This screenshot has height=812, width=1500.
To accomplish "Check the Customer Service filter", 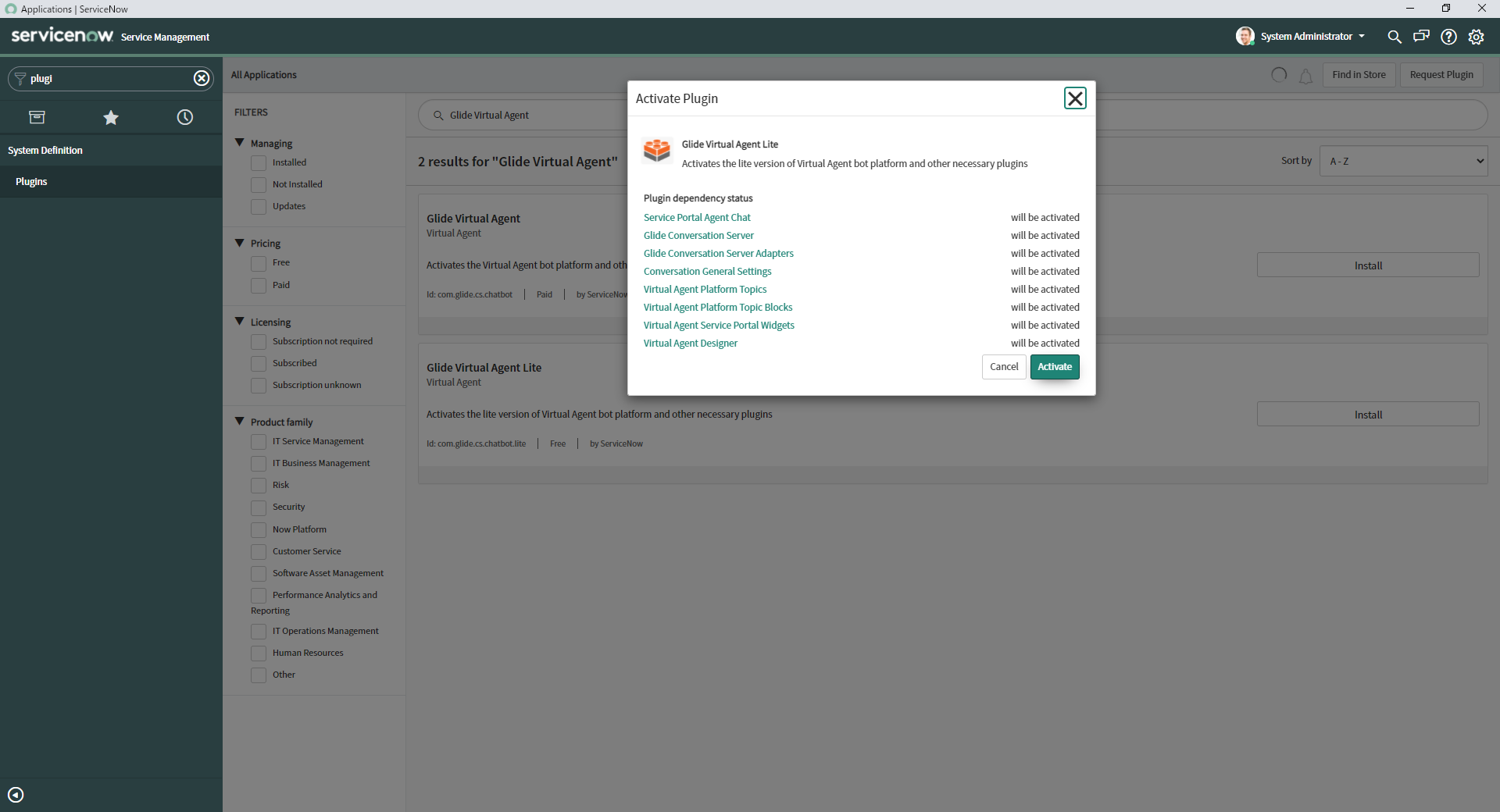I will point(259,552).
